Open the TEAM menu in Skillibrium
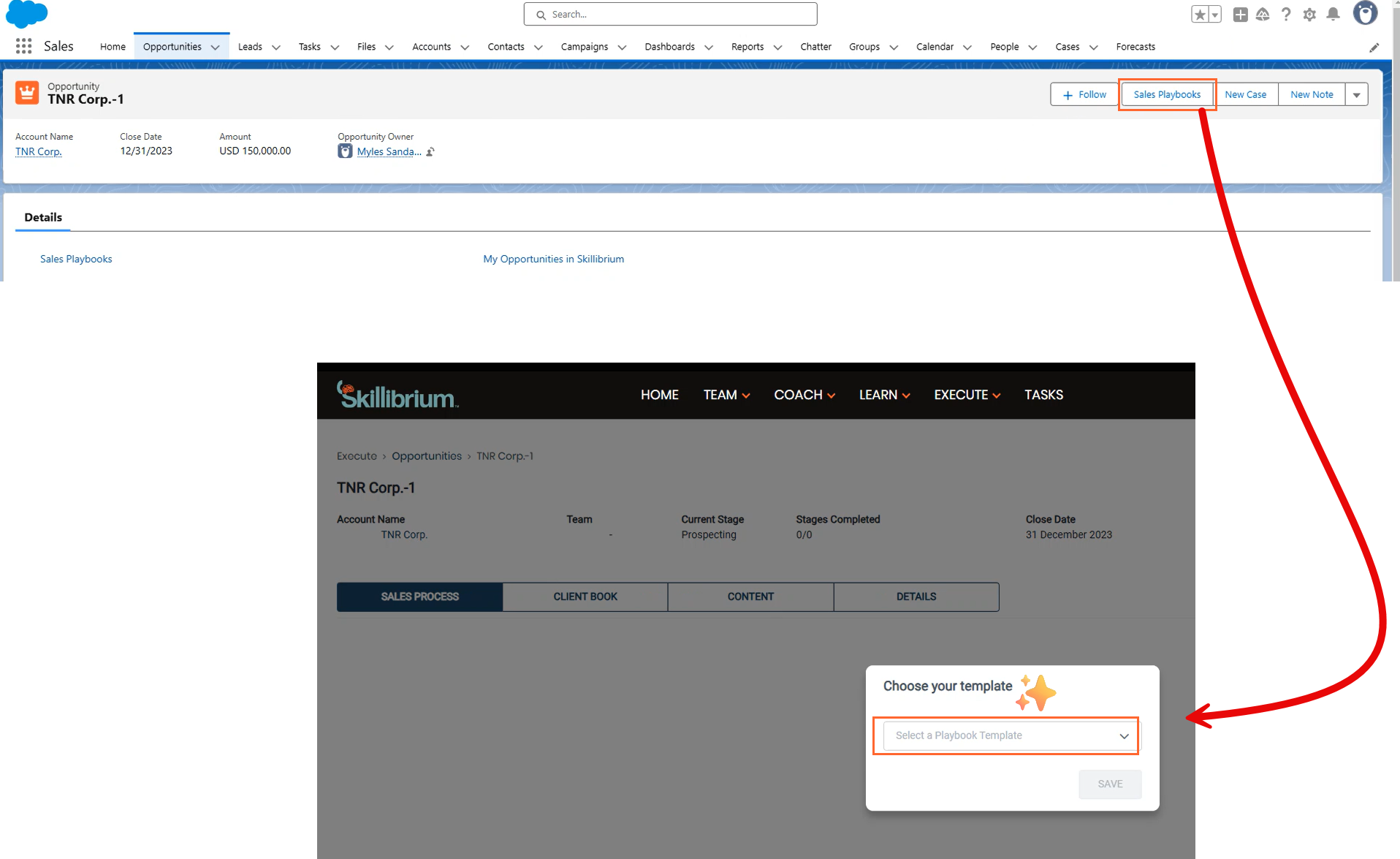 coord(726,395)
